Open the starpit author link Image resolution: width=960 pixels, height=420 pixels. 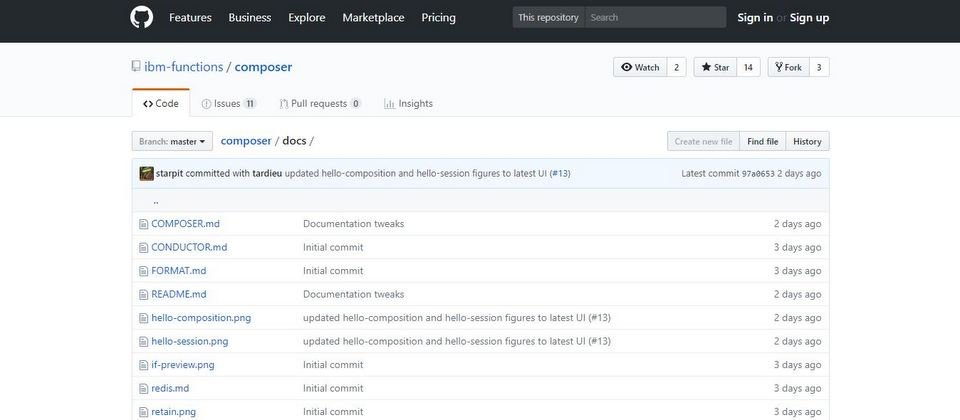[x=170, y=173]
